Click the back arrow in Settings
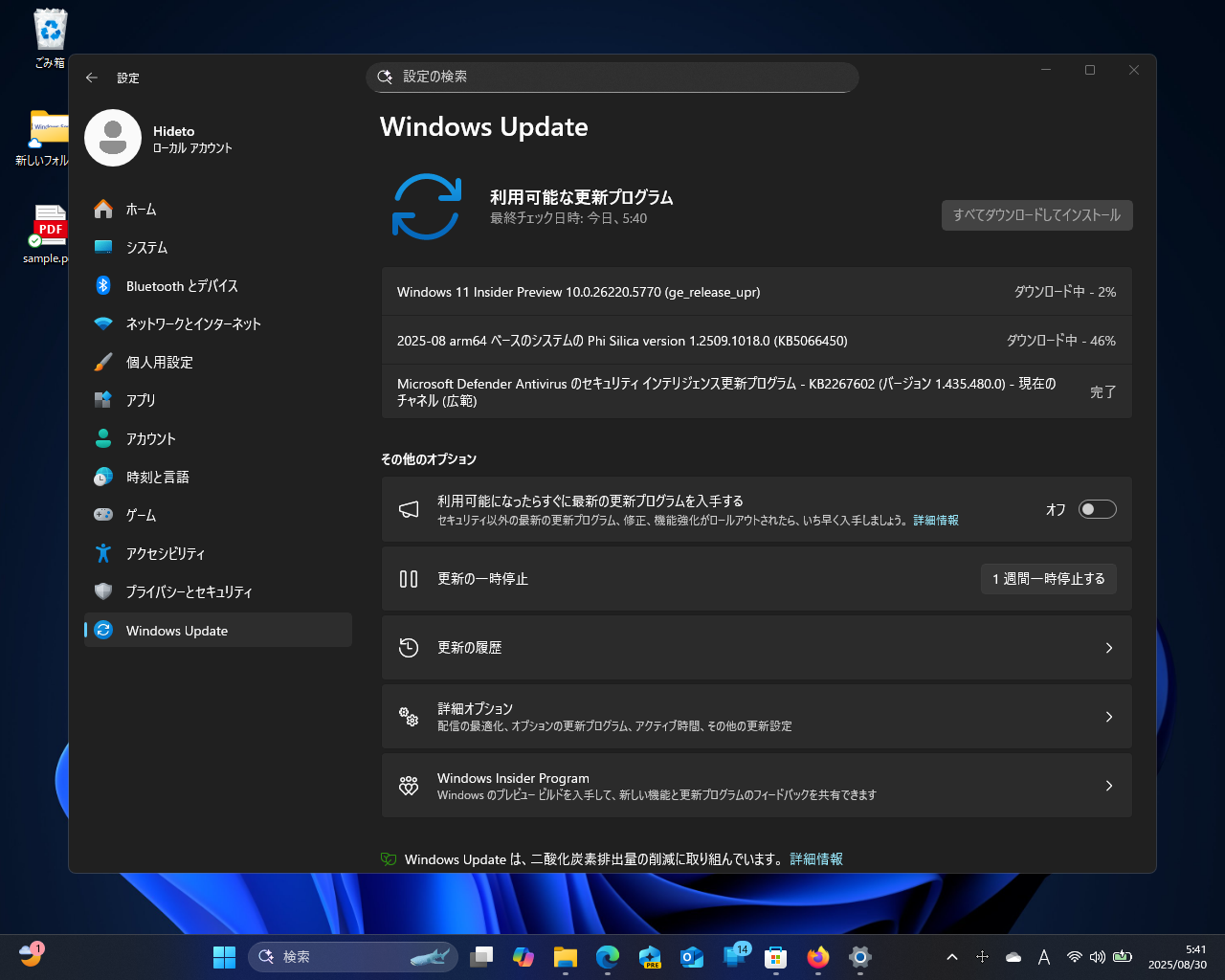 click(x=92, y=78)
